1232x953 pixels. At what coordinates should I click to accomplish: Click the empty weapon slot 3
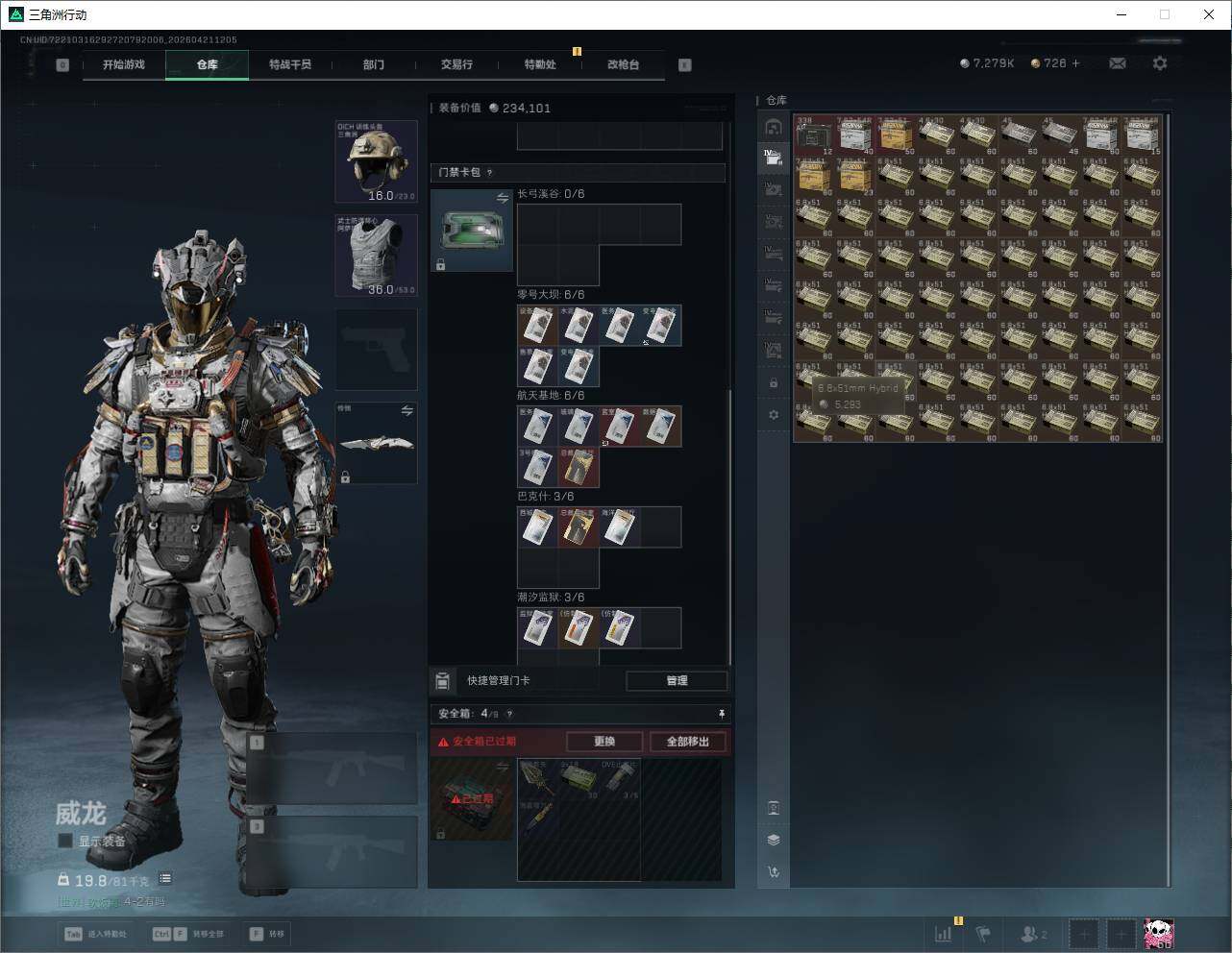pyautogui.click(x=333, y=852)
